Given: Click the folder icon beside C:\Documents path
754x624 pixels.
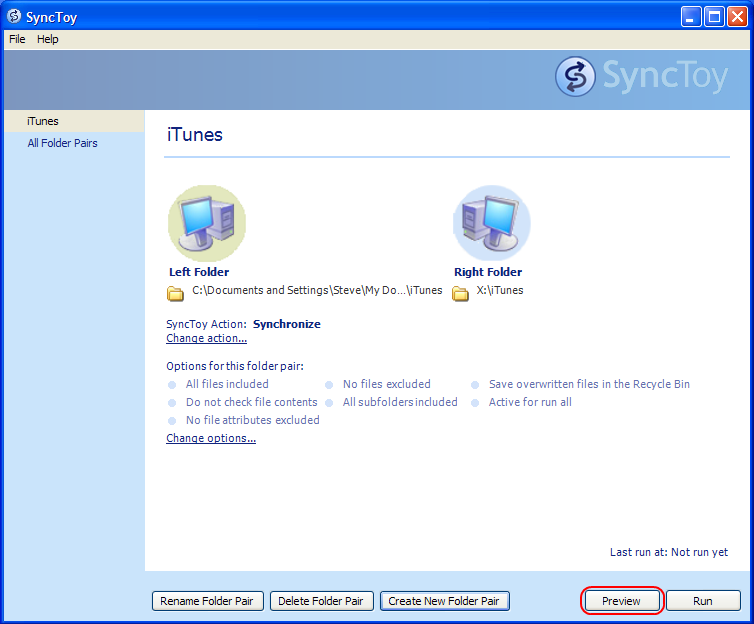Looking at the screenshot, I should click(175, 293).
